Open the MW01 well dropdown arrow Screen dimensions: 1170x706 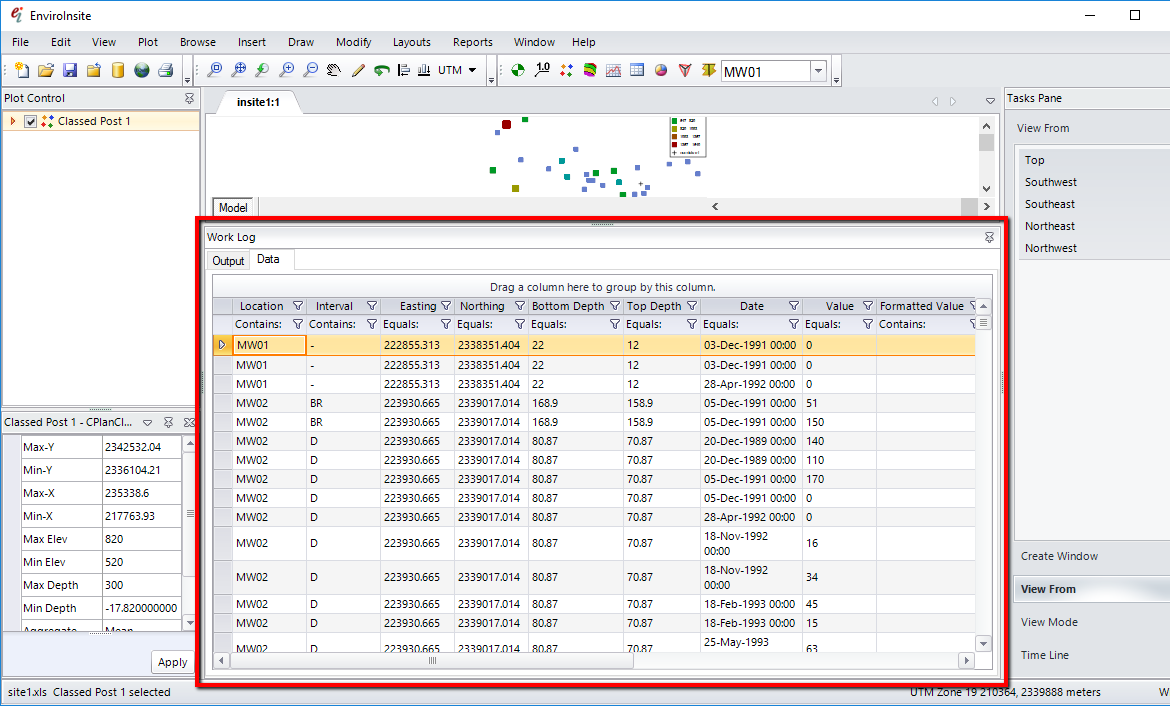[818, 70]
